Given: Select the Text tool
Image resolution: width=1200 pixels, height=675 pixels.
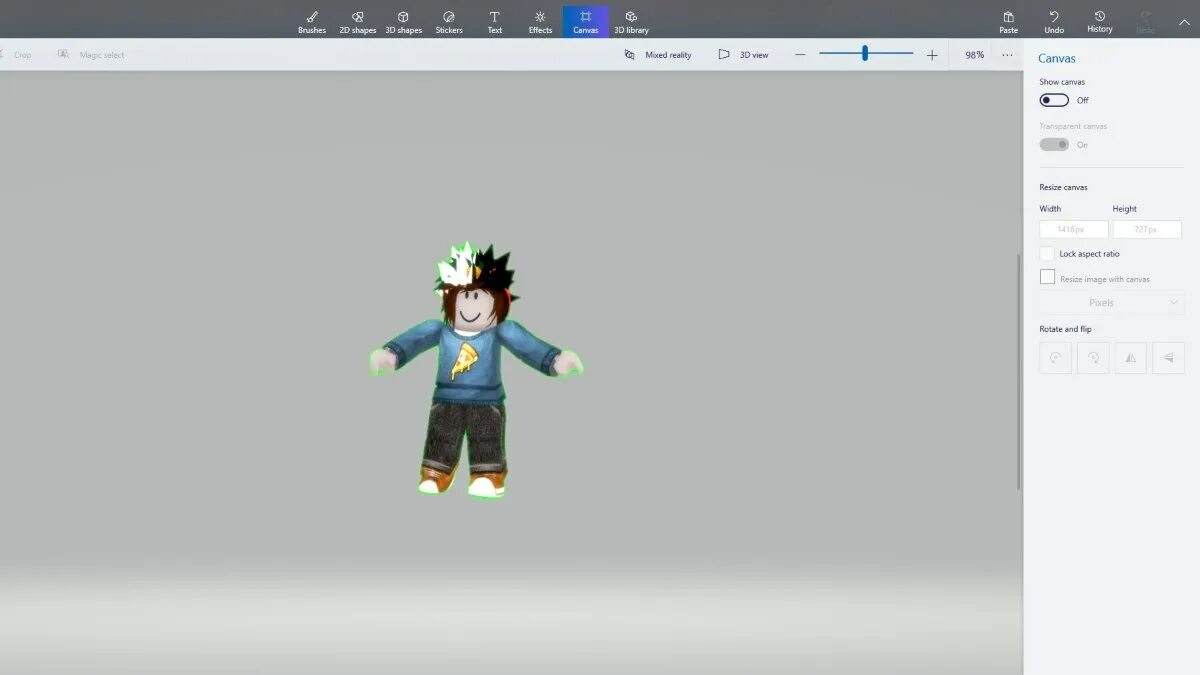Looking at the screenshot, I should [494, 22].
